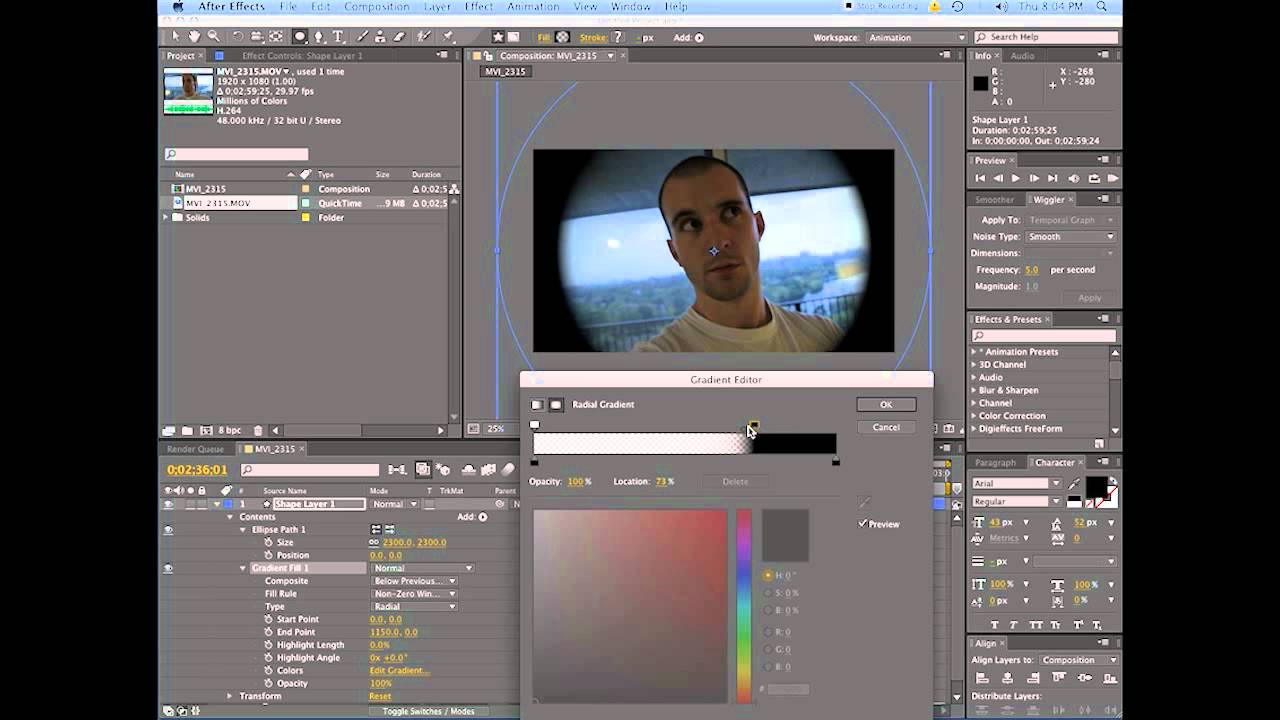Toggle visibility of Shape Layer 1
This screenshot has height=720, width=1280.
click(x=168, y=505)
